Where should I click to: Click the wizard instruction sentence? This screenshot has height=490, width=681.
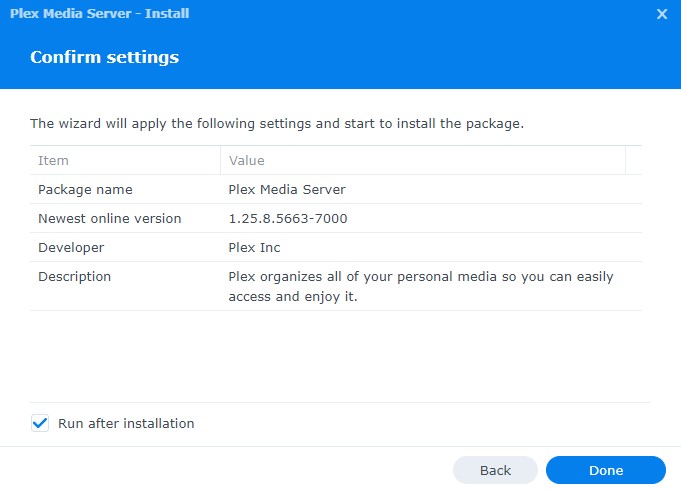click(x=277, y=124)
